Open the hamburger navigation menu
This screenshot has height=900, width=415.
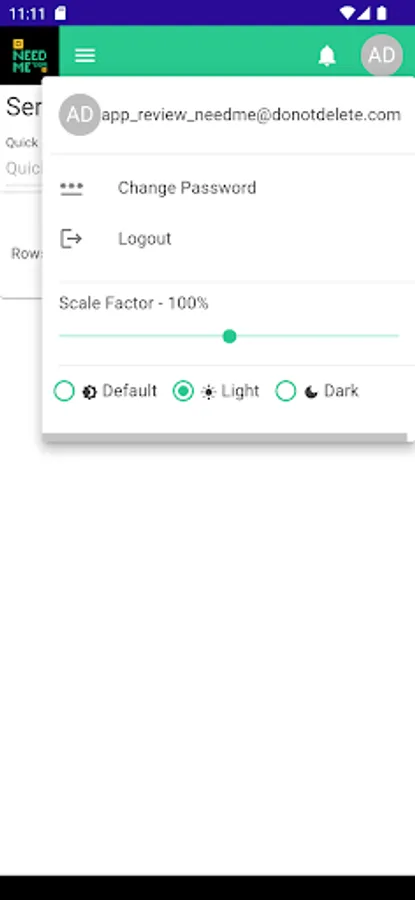tap(85, 56)
